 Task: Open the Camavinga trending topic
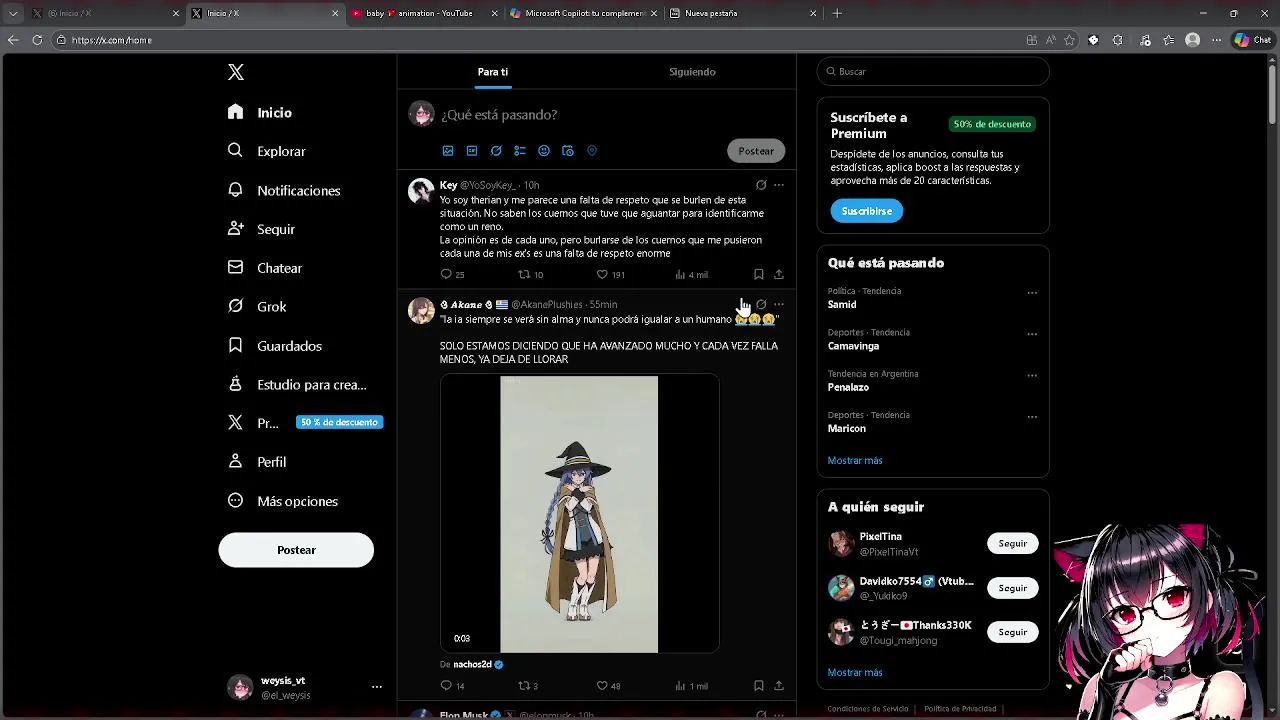click(x=853, y=346)
